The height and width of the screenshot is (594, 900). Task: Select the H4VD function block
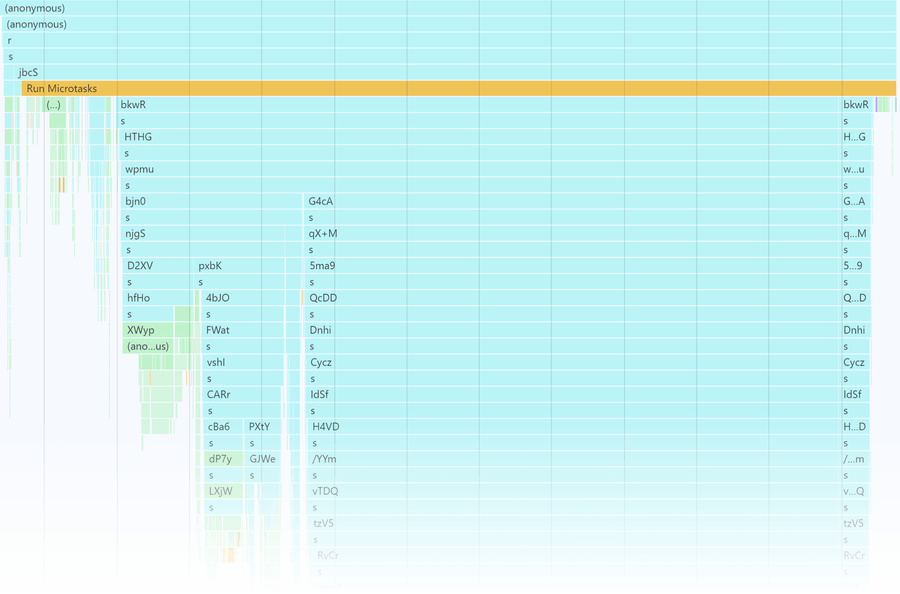[574, 426]
